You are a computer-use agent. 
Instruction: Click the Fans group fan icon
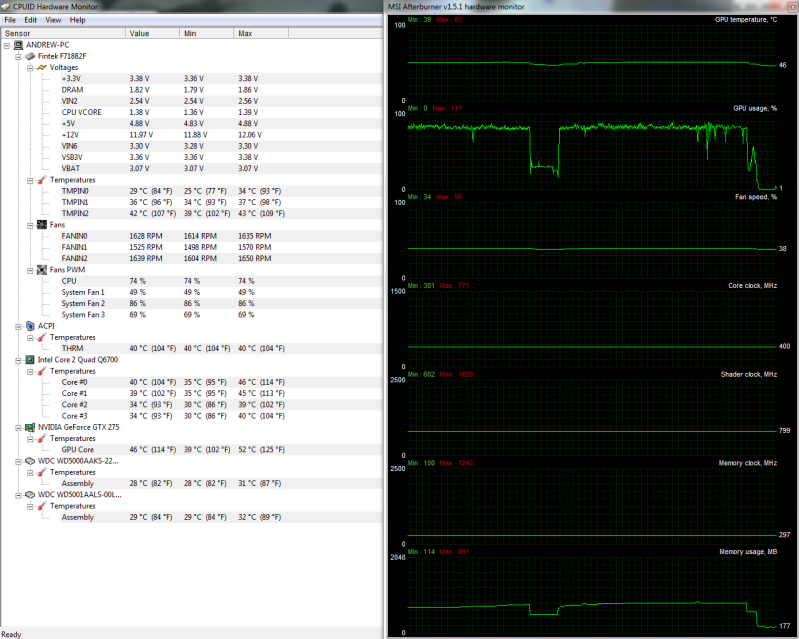[x=42, y=225]
